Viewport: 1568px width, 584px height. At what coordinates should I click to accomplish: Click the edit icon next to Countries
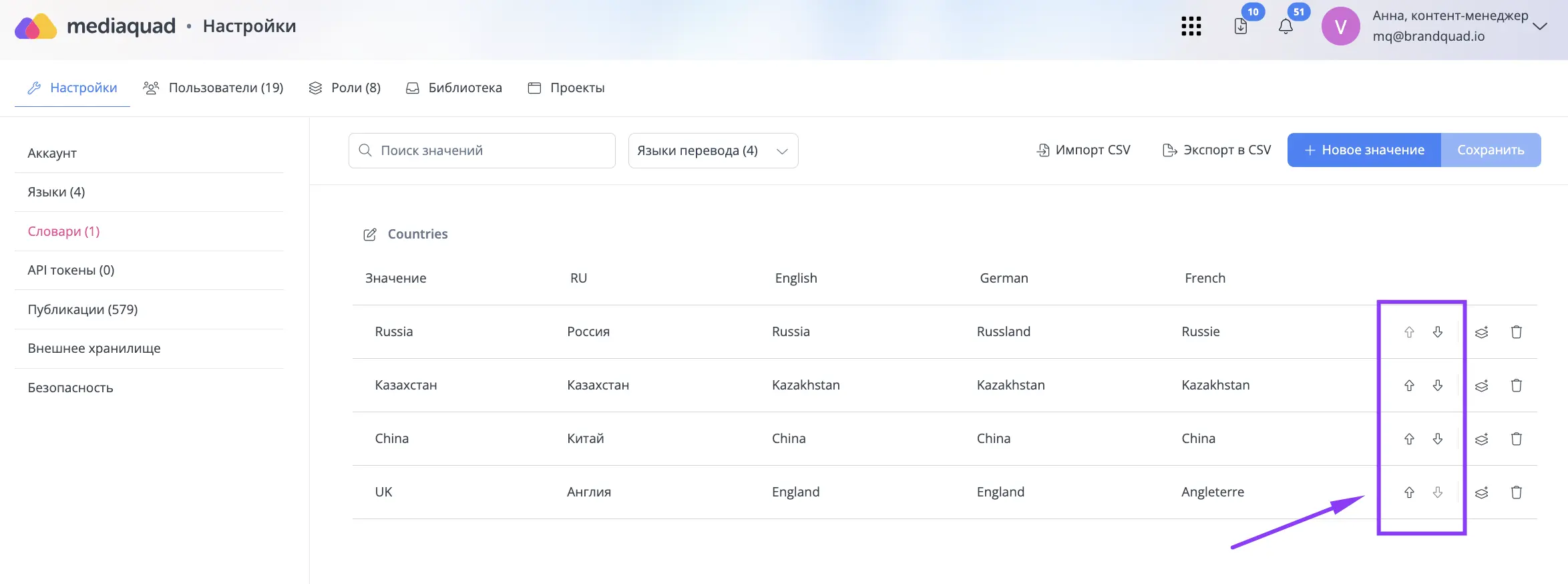[369, 235]
